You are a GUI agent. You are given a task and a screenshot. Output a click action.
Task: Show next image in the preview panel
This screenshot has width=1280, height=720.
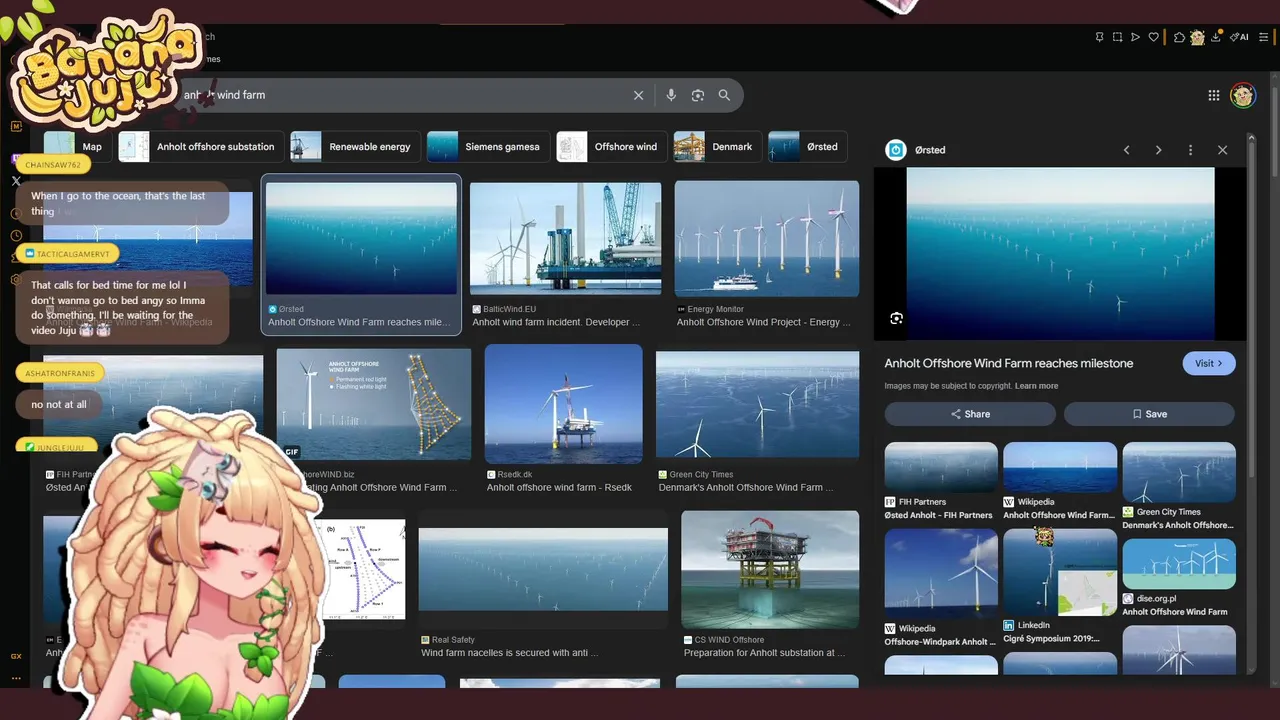(1158, 150)
